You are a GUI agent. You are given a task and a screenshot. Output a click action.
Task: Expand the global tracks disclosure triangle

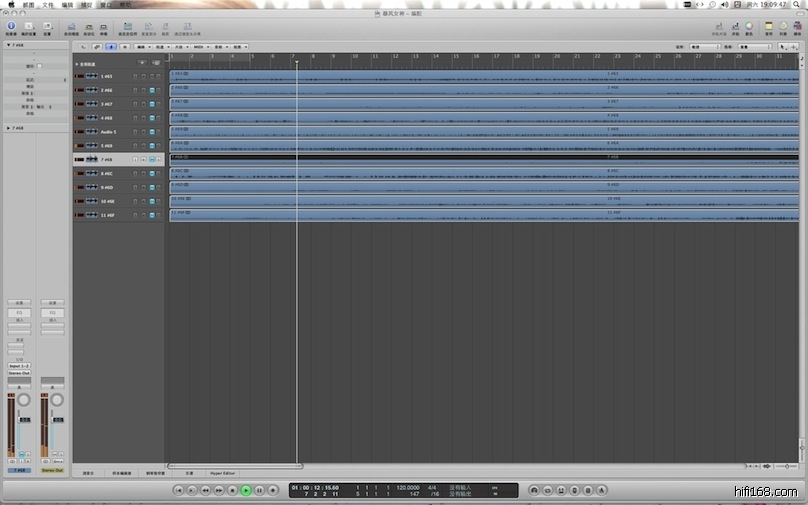pos(77,63)
